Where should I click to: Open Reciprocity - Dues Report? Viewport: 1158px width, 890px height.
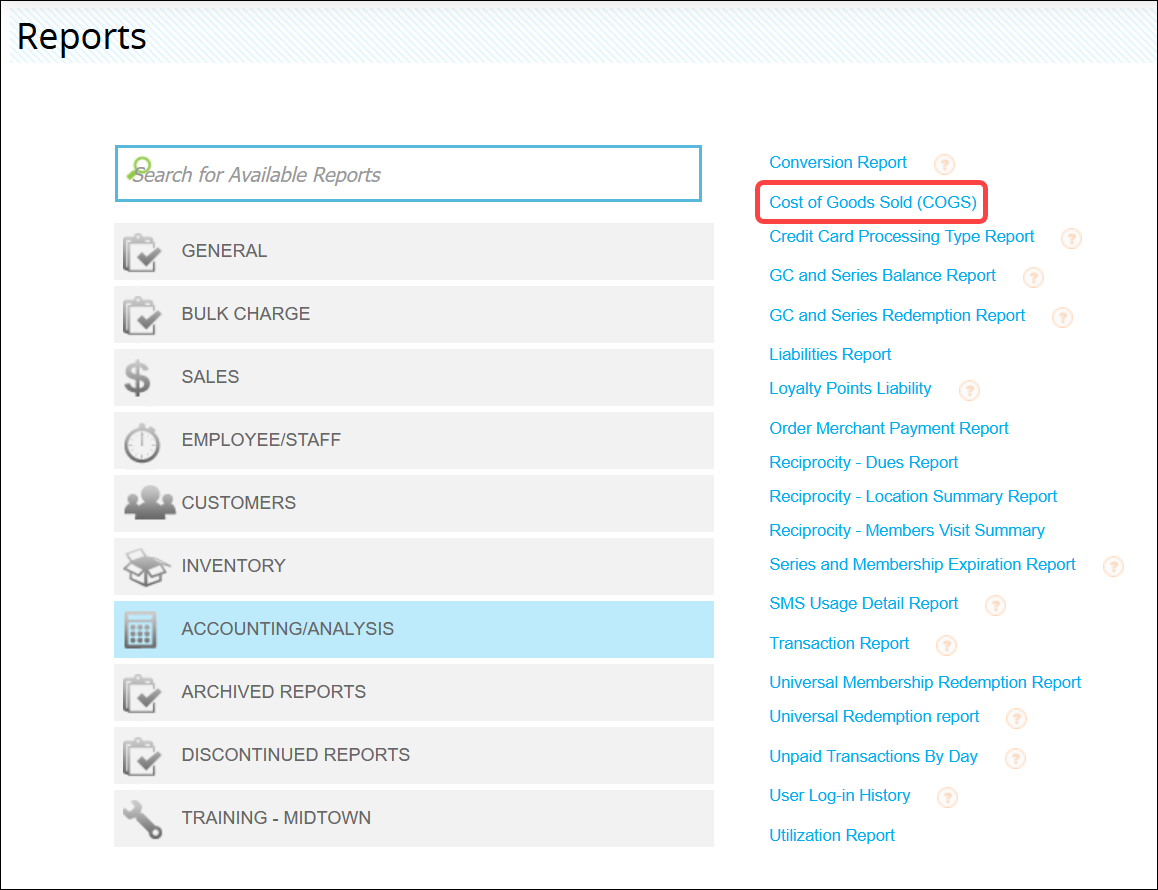tap(863, 462)
